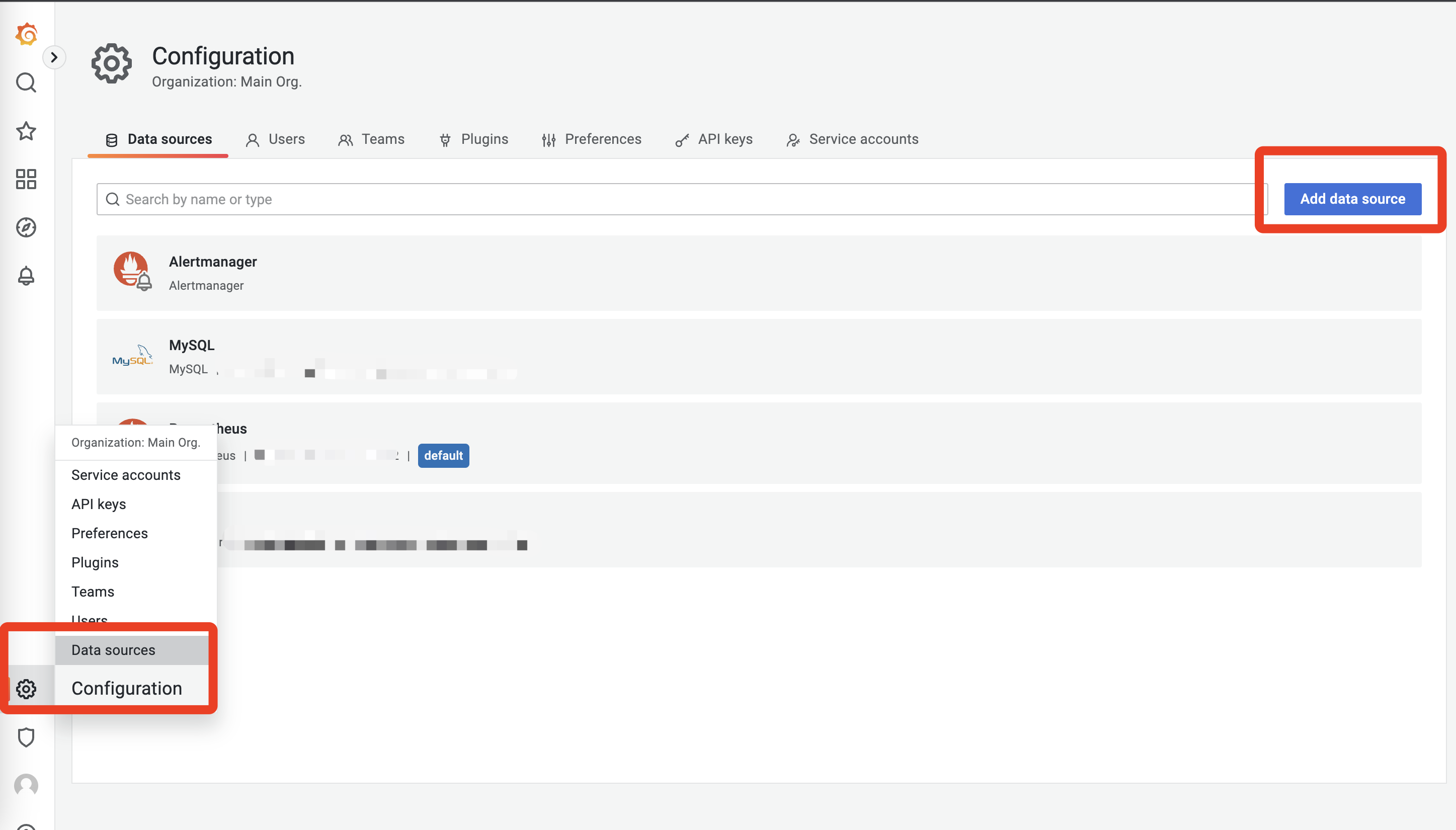Click "Organization: Main Org." in popup menu
The width and height of the screenshot is (1456, 830).
click(x=136, y=442)
